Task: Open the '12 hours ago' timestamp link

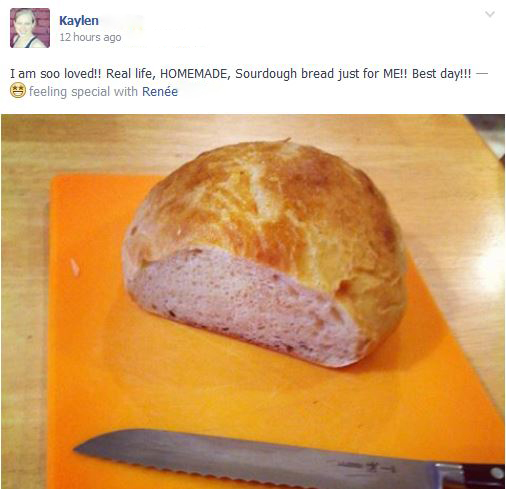Action: (x=90, y=37)
